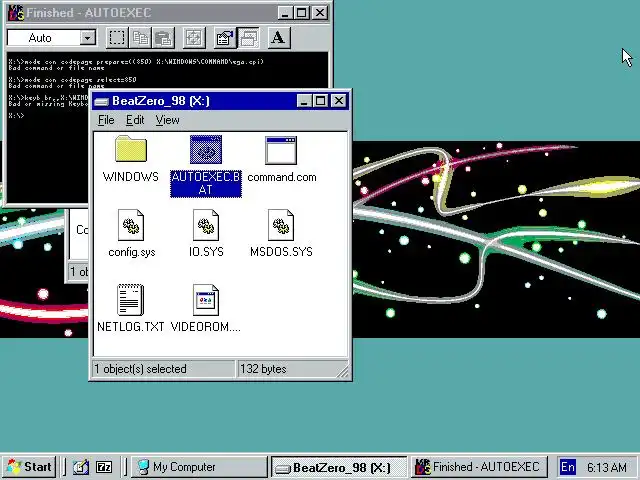Click the Paste tool in DOS toolbar
The image size is (640, 480).
163,38
